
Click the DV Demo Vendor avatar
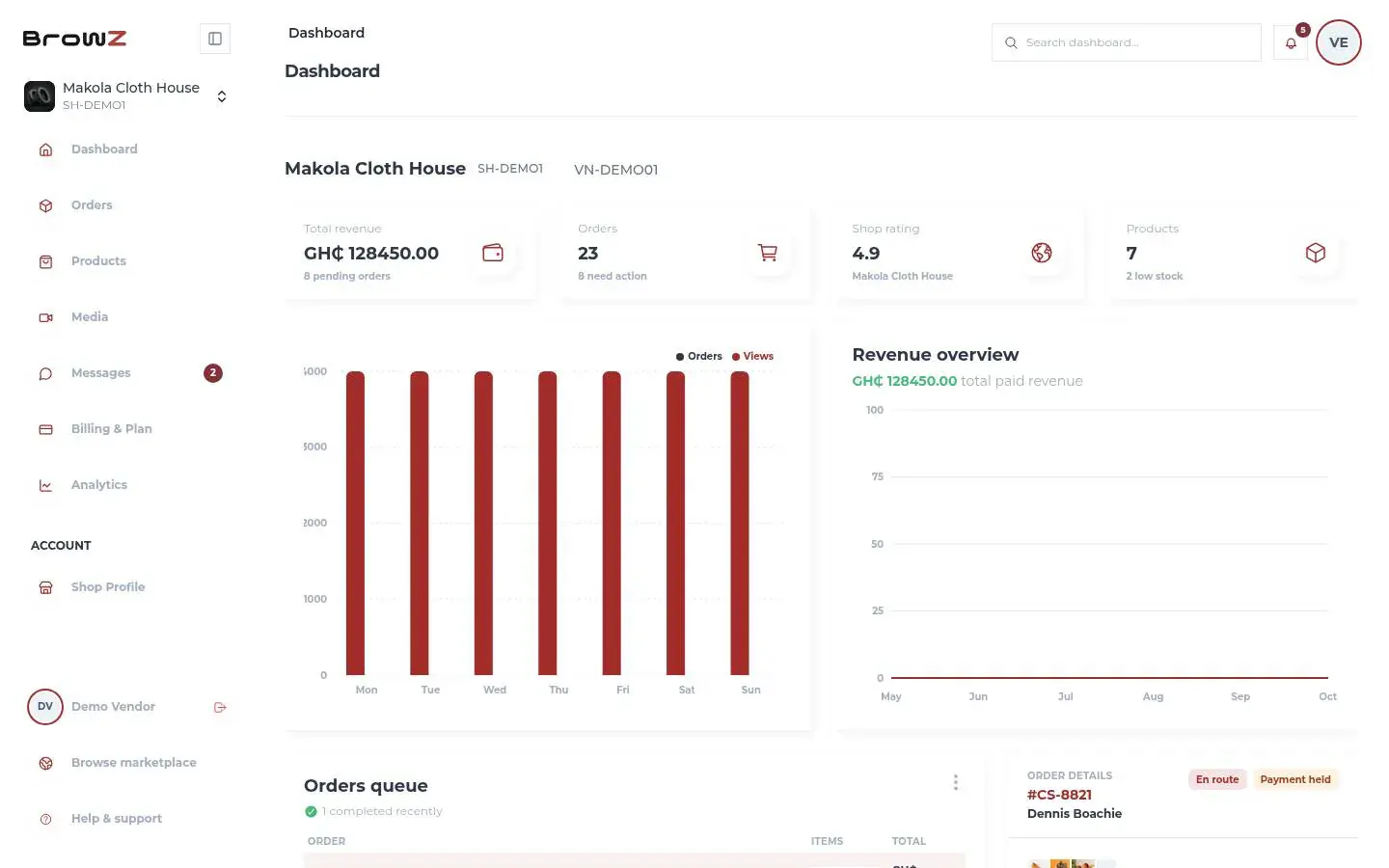tap(45, 707)
